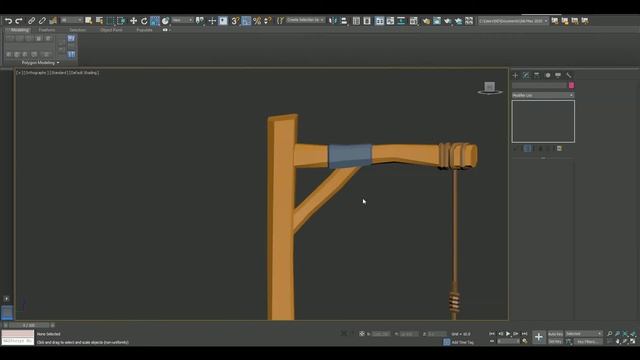Click the Key Filters button

[587, 341]
